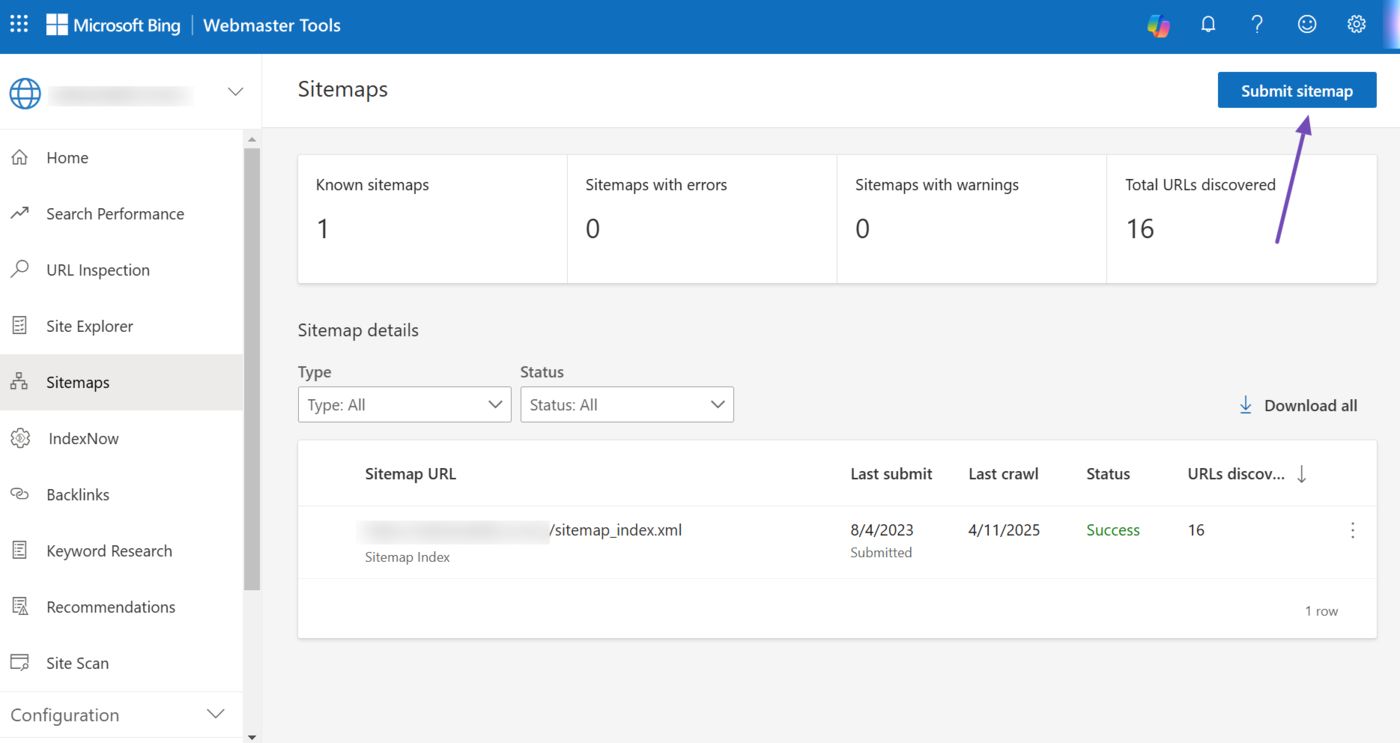Expand the site selector dropdown

pos(235,92)
